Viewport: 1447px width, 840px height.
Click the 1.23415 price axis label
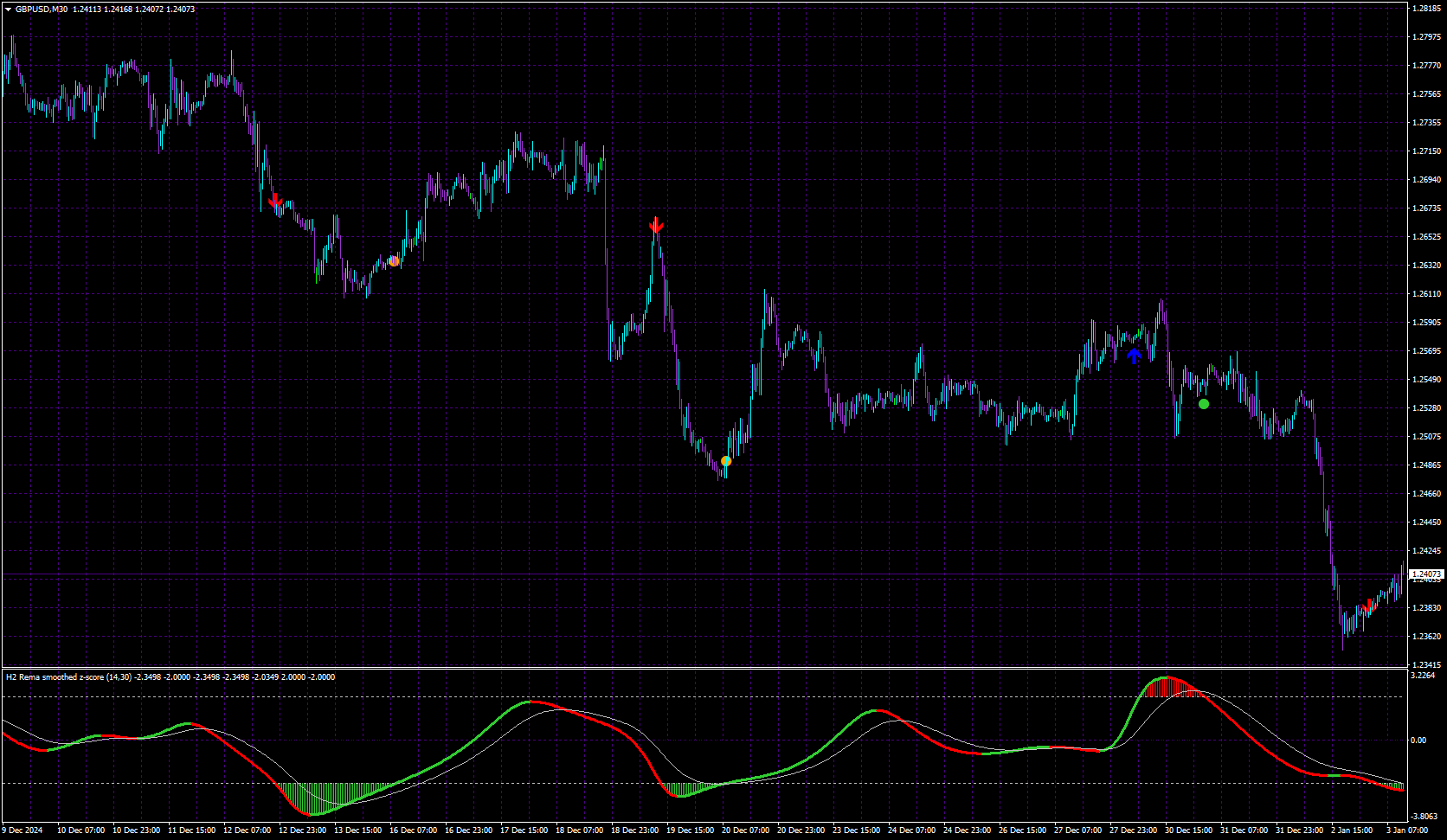click(1426, 664)
